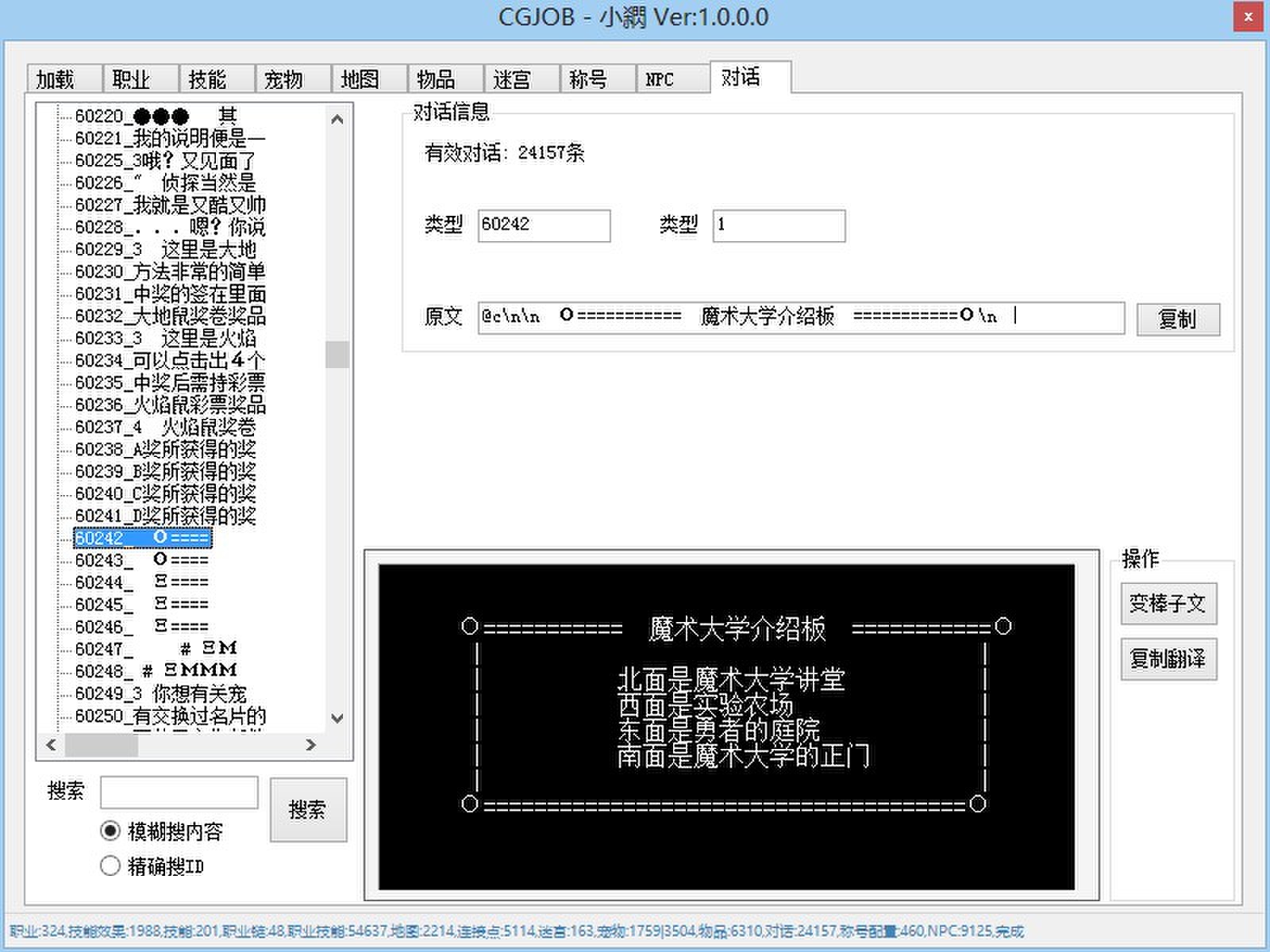
Task: Click the 原文 text field
Action: (x=800, y=317)
